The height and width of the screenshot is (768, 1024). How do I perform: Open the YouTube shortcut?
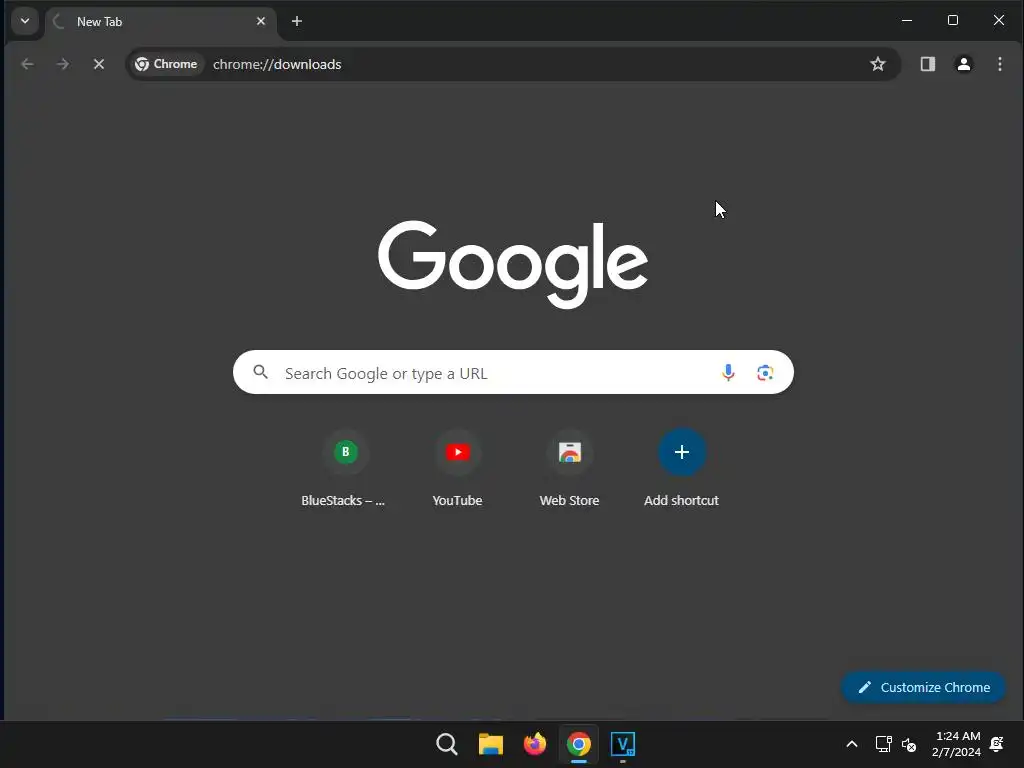457,469
